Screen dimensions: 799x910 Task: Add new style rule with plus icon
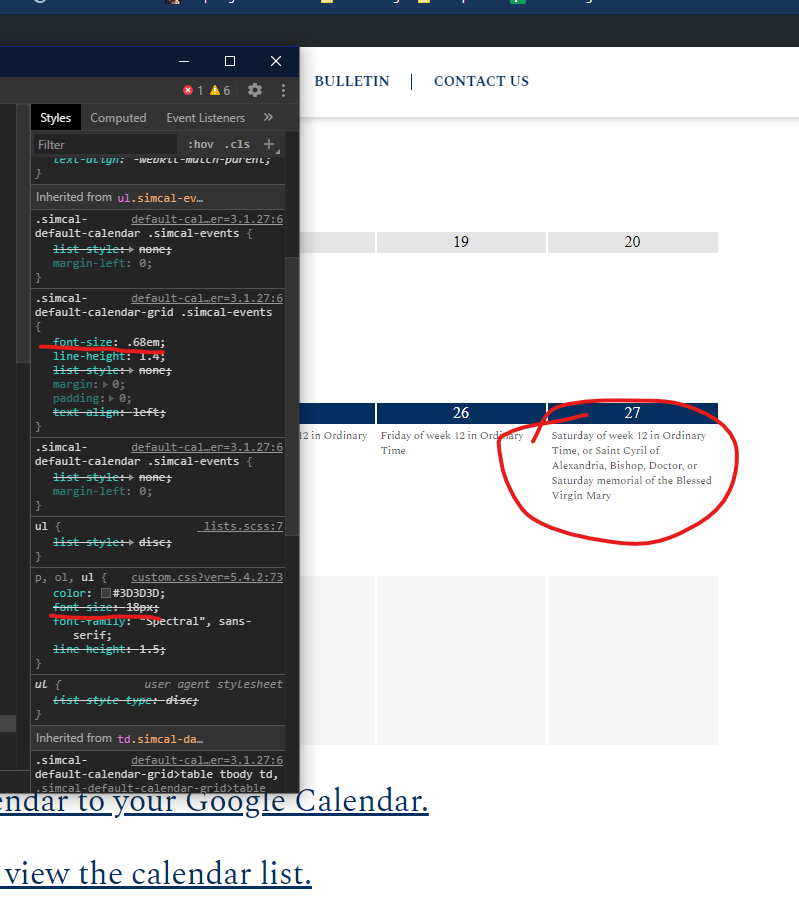(268, 144)
